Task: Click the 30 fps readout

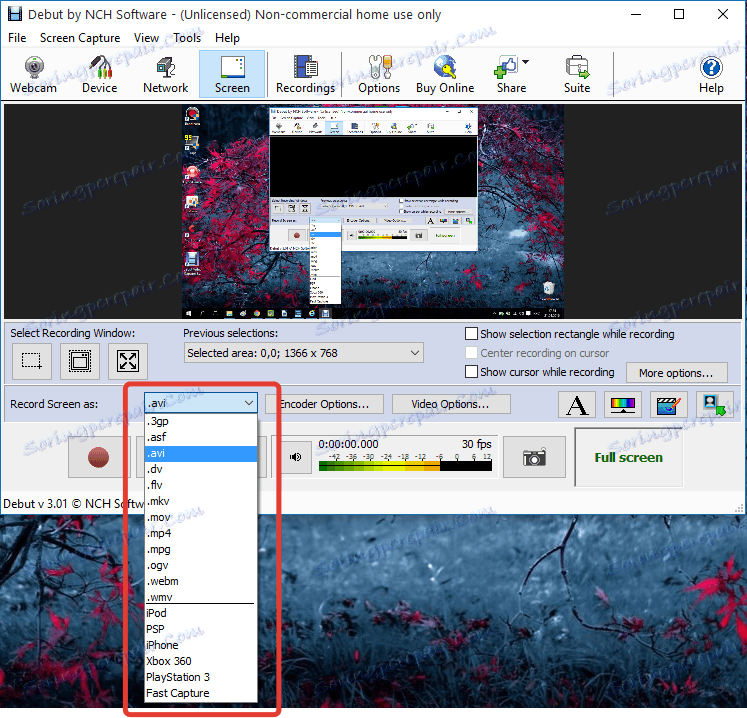Action: point(476,444)
